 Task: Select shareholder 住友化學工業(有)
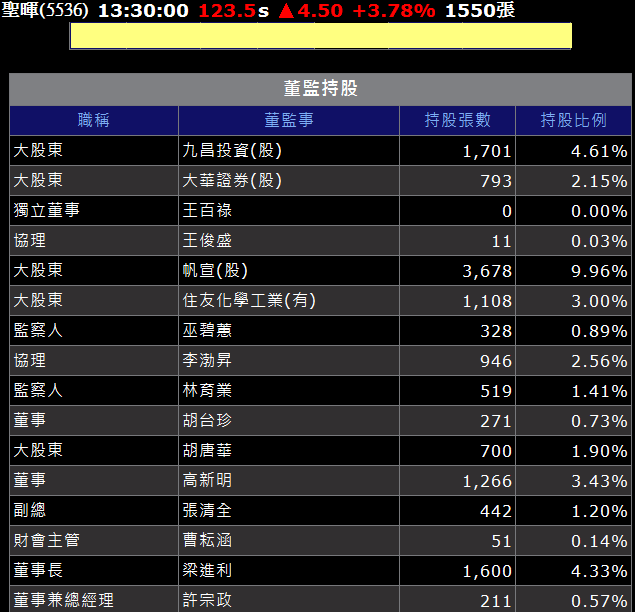pyautogui.click(x=249, y=300)
